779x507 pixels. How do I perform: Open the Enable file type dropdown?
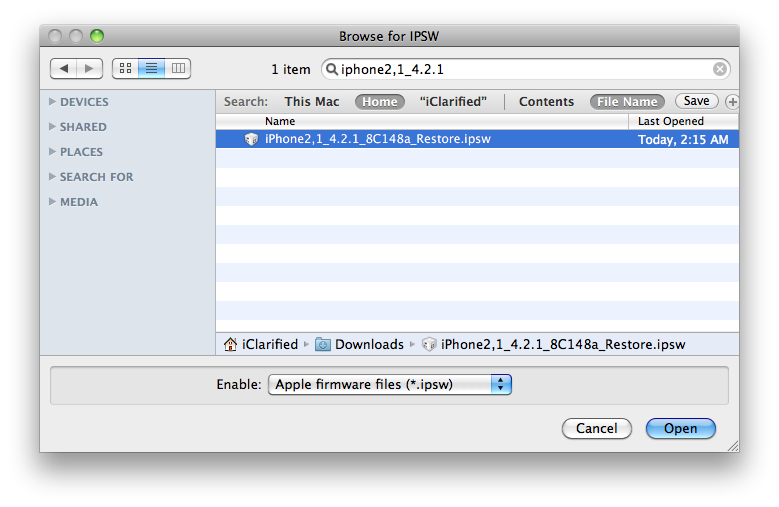(x=390, y=384)
